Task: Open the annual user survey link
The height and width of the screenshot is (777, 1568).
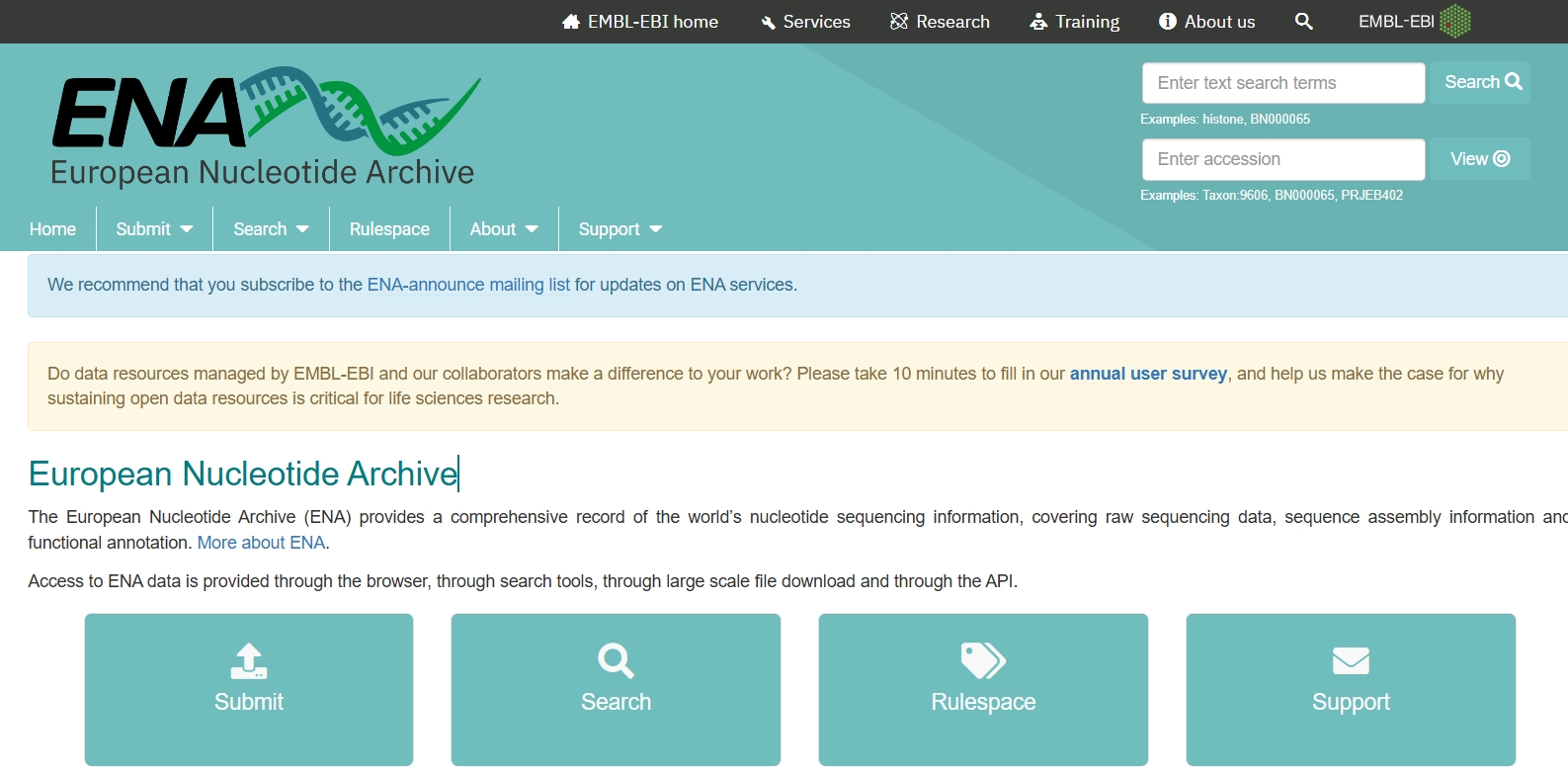Action: tap(1148, 374)
